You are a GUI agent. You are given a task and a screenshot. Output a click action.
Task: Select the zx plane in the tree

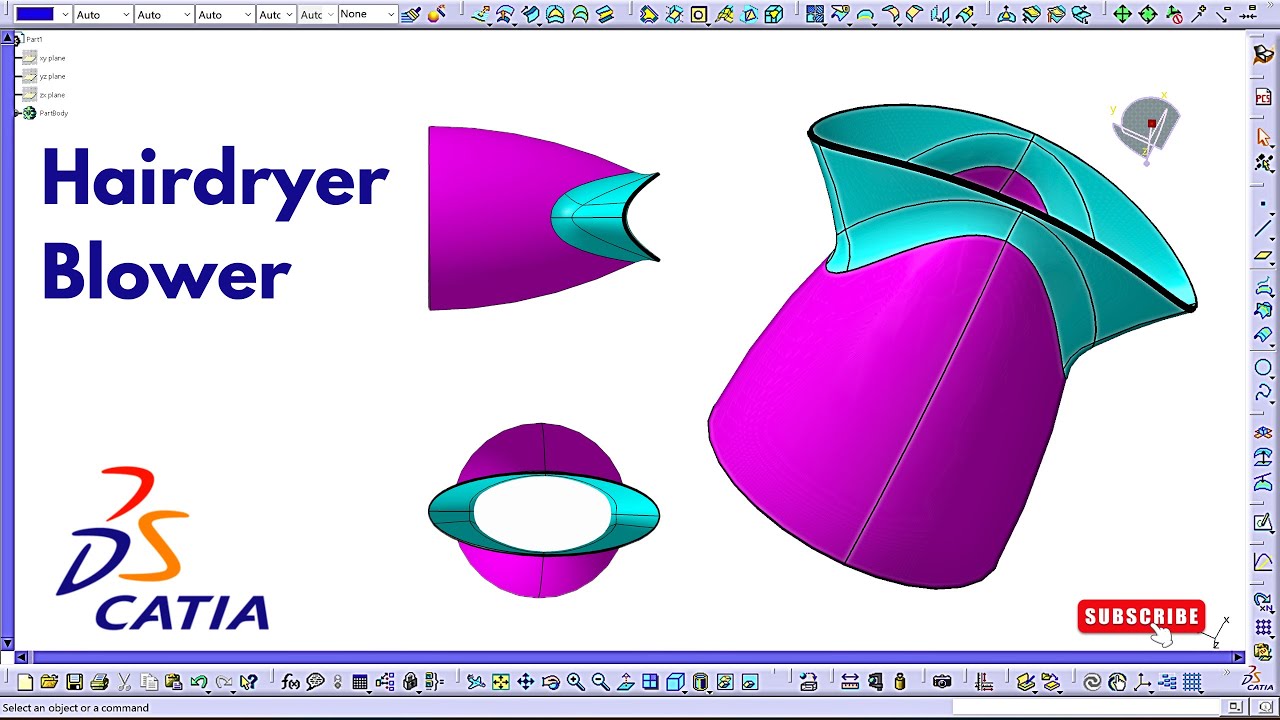[52, 95]
